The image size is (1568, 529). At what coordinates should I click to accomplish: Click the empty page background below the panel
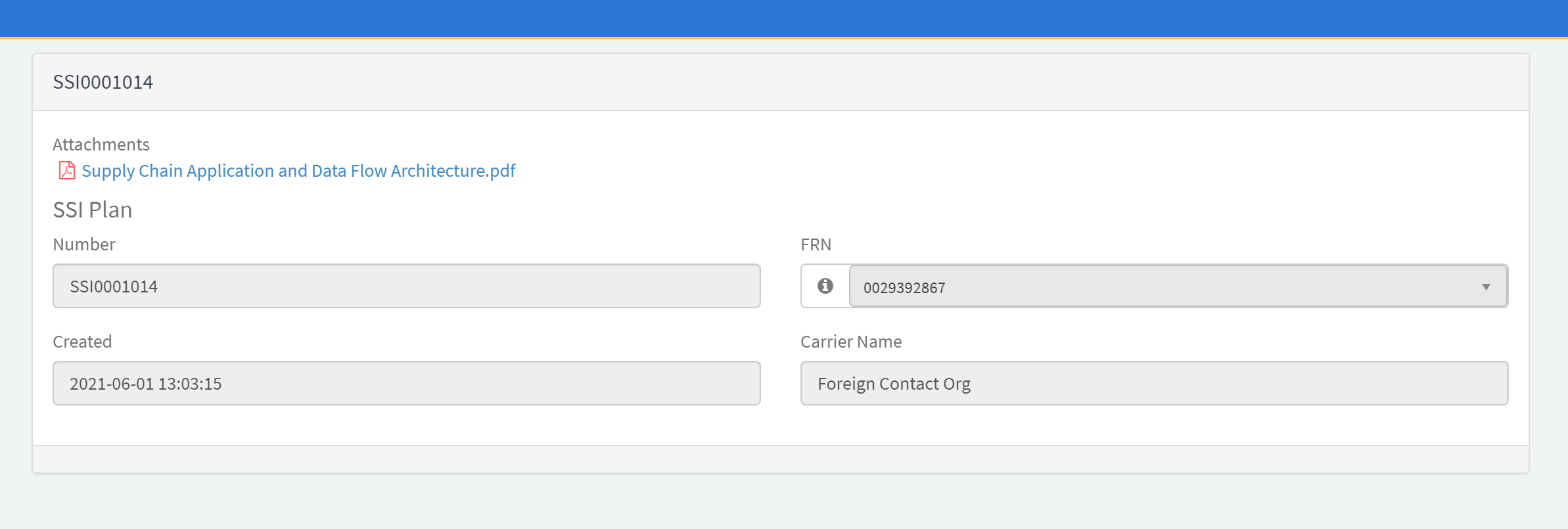coord(783,503)
